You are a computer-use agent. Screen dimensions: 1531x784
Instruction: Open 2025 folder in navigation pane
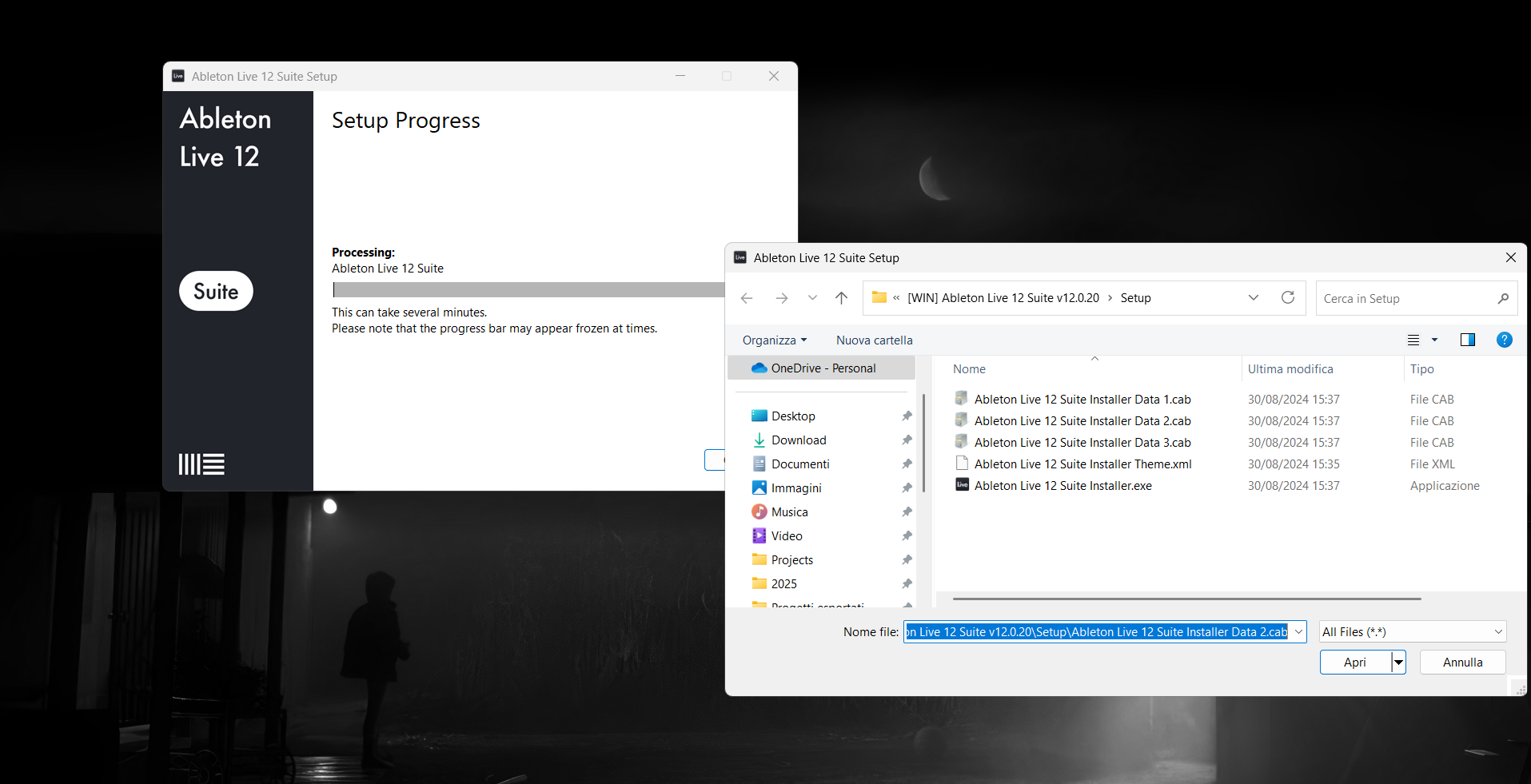pyautogui.click(x=783, y=583)
